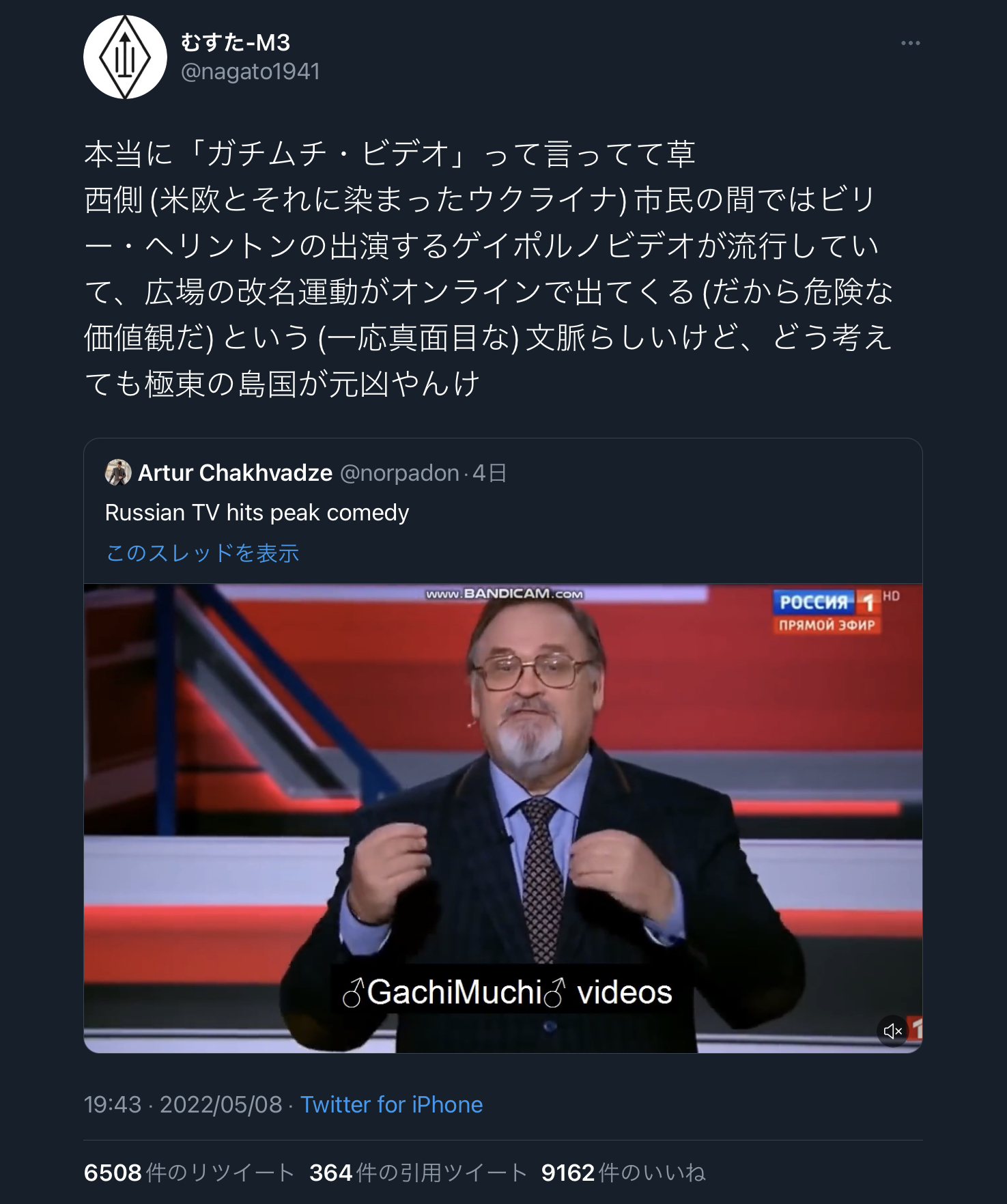The image size is (1007, 1204).
Task: Click the main Japanese tweet text body
Action: [x=489, y=268]
